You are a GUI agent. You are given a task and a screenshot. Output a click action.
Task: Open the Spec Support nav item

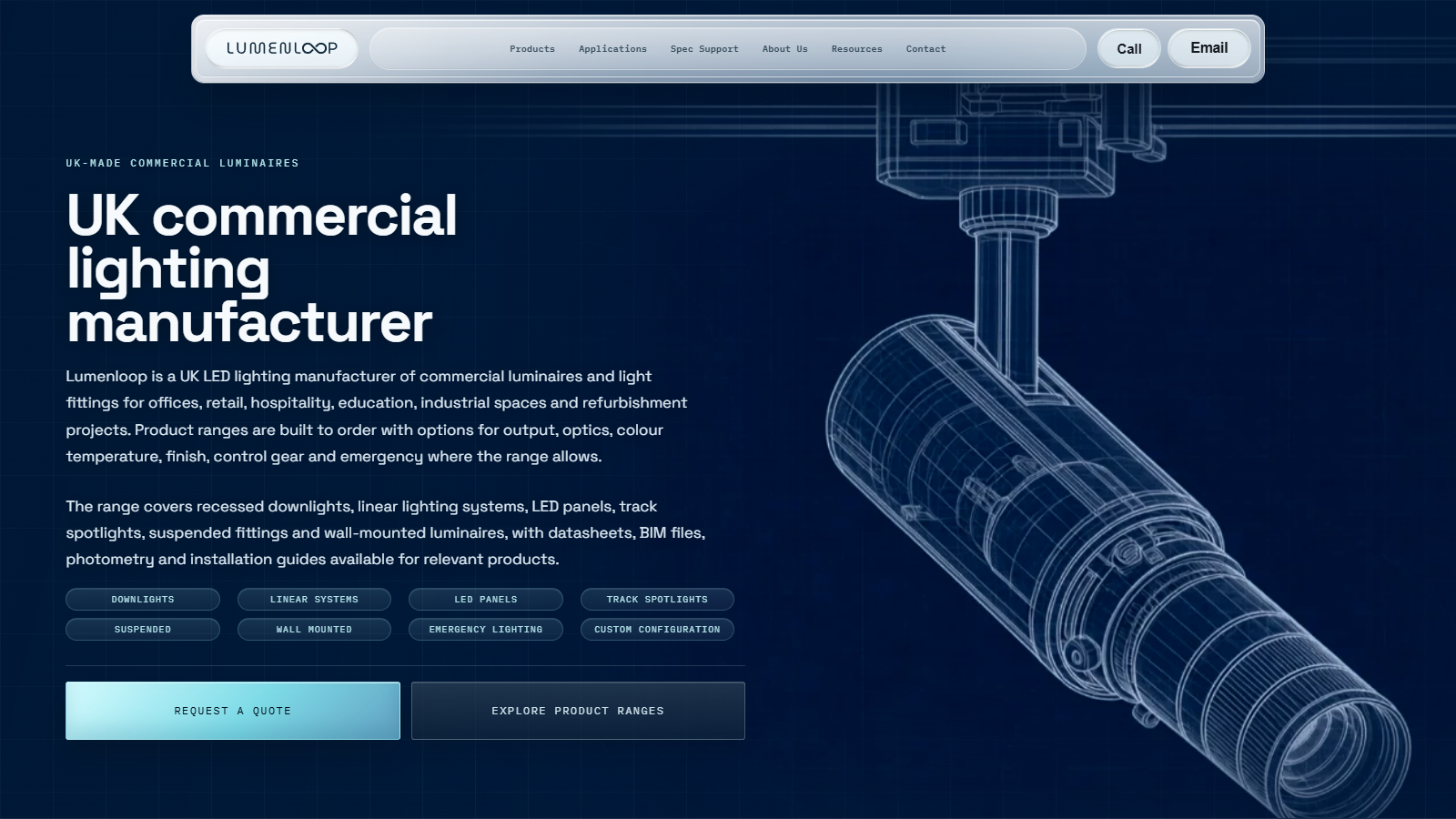(704, 49)
